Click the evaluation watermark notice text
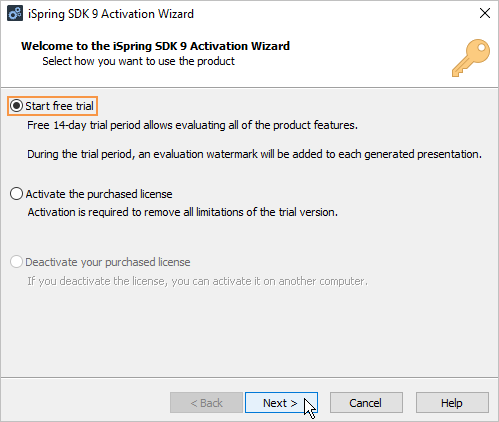 point(255,154)
